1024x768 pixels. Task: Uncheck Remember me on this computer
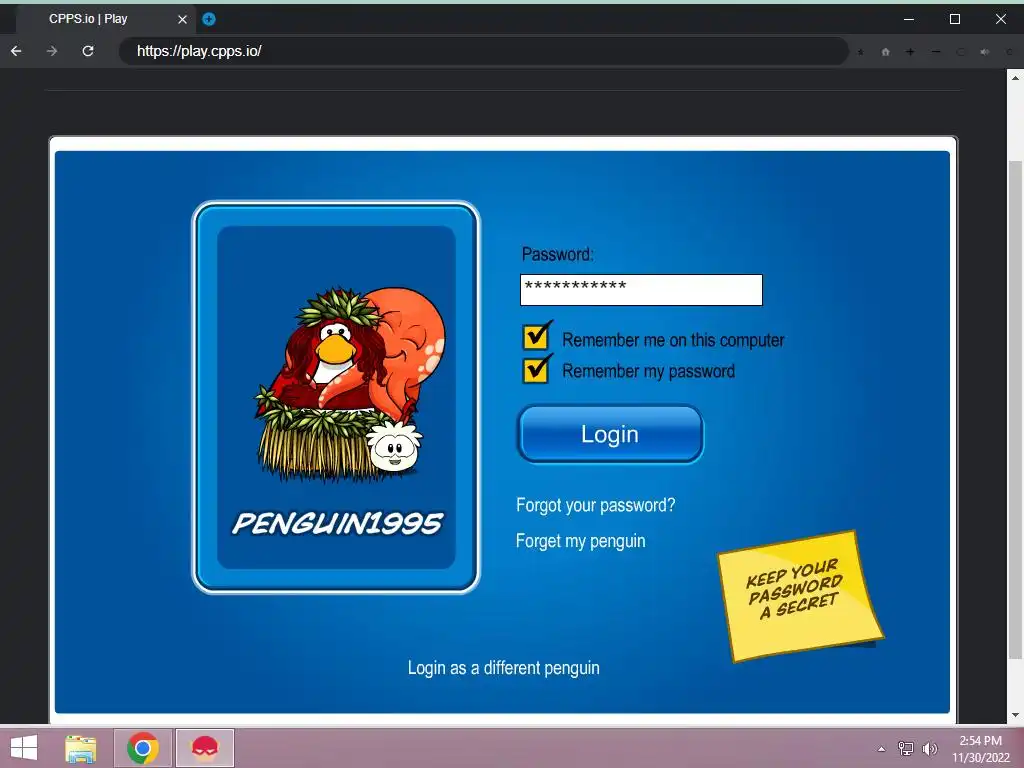tap(536, 337)
